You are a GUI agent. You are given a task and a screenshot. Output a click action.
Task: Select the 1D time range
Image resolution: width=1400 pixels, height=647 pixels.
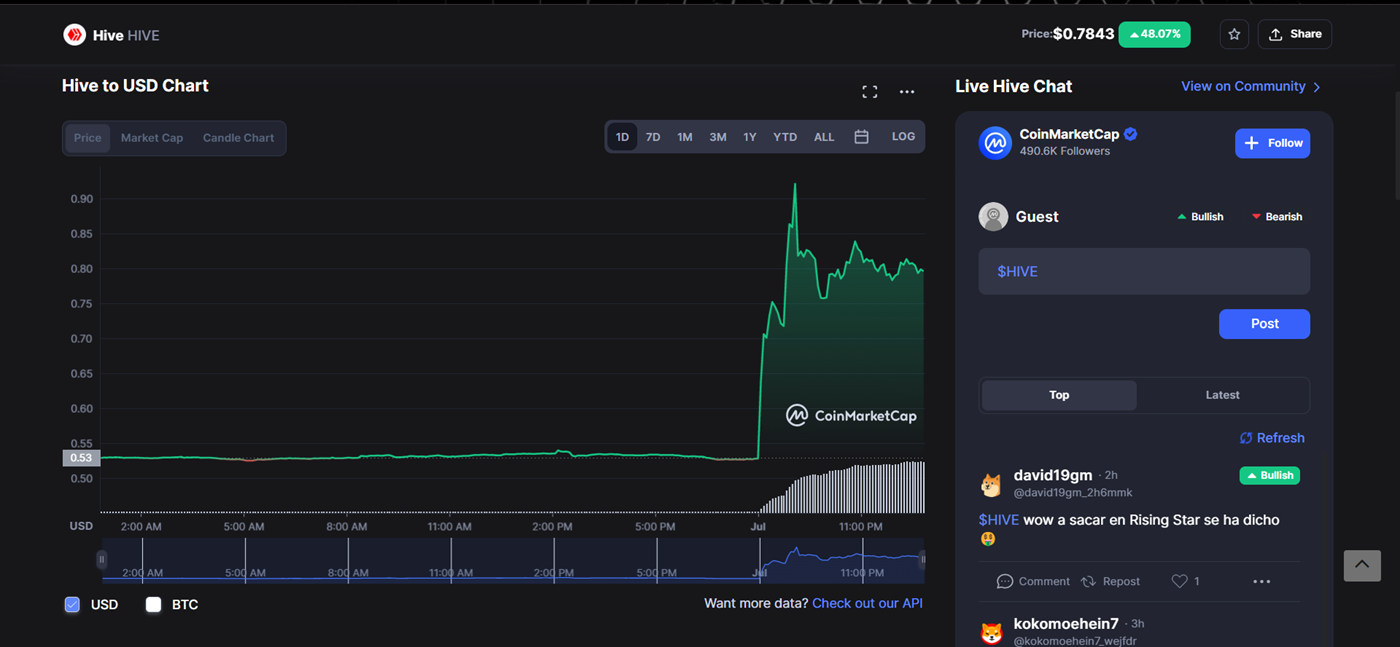622,137
